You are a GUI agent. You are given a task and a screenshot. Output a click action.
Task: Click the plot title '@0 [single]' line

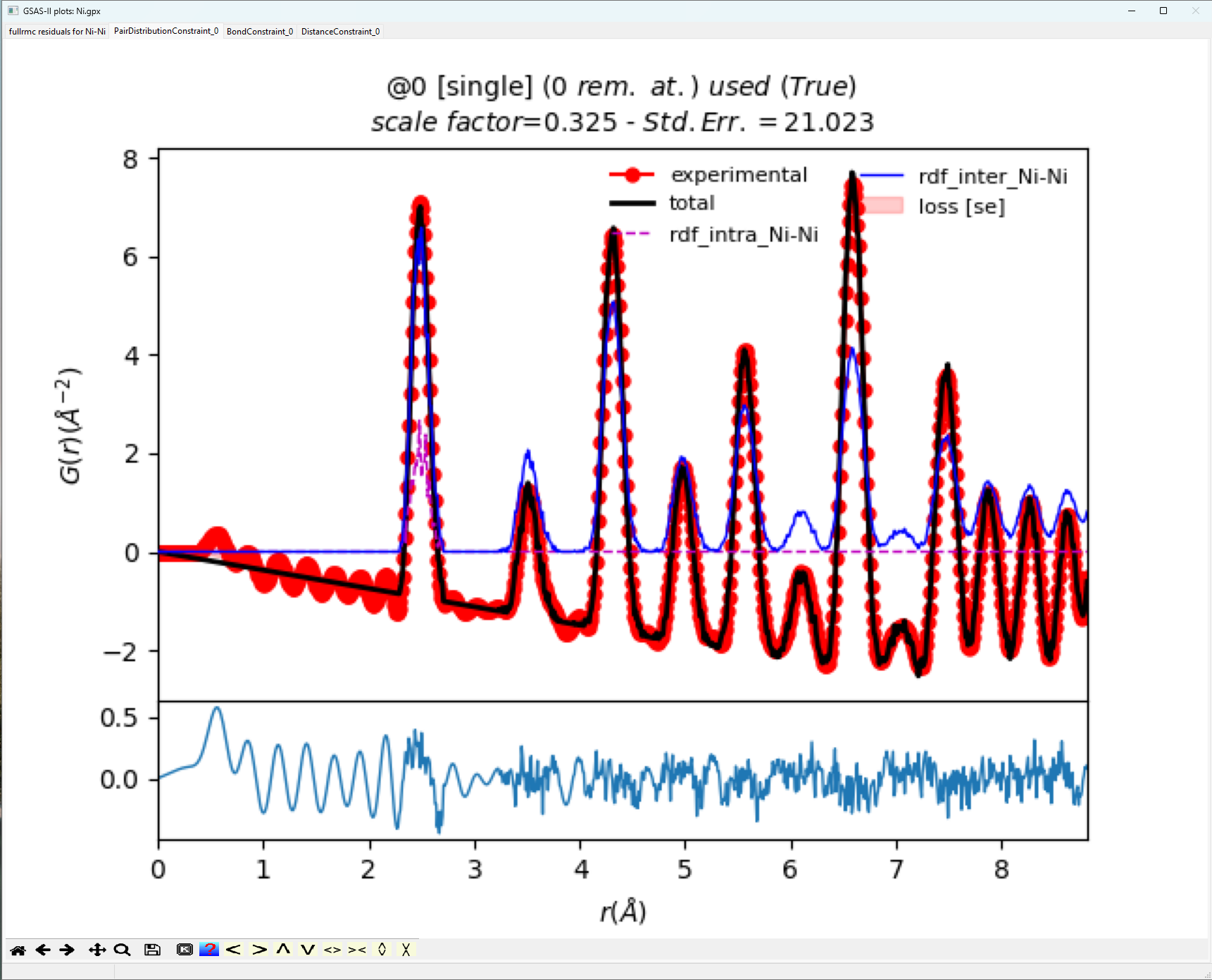coord(622,87)
